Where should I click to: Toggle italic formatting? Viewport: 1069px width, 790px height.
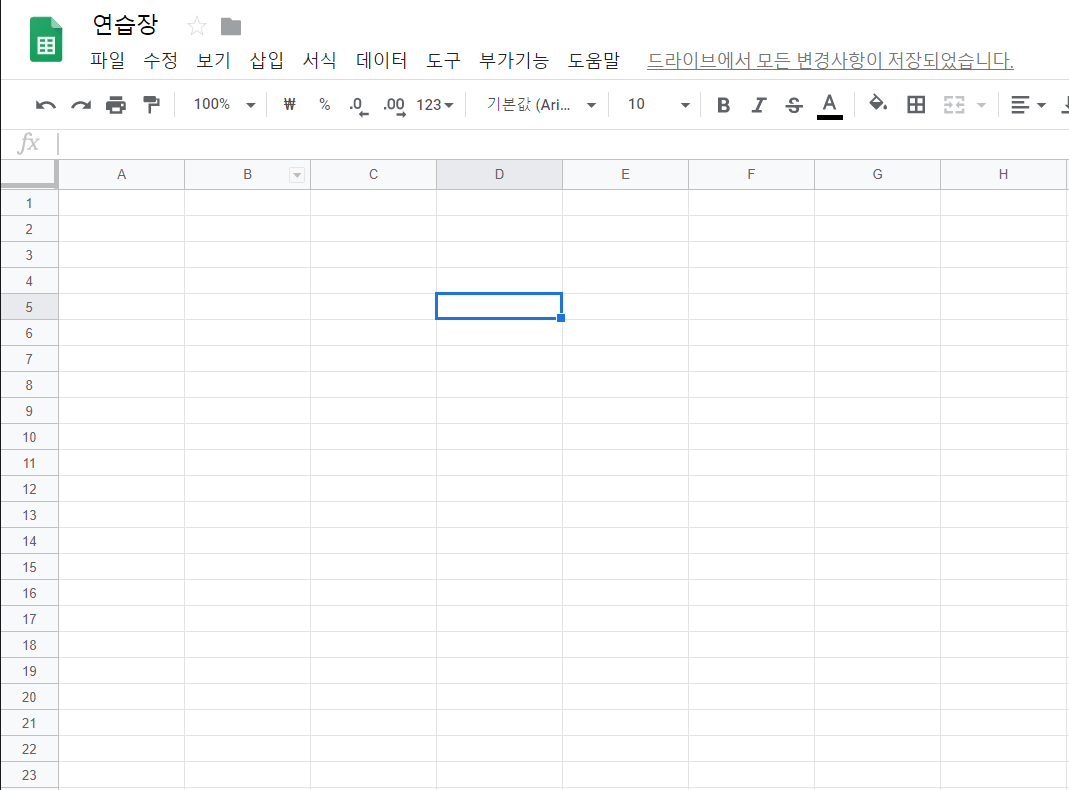(x=759, y=105)
